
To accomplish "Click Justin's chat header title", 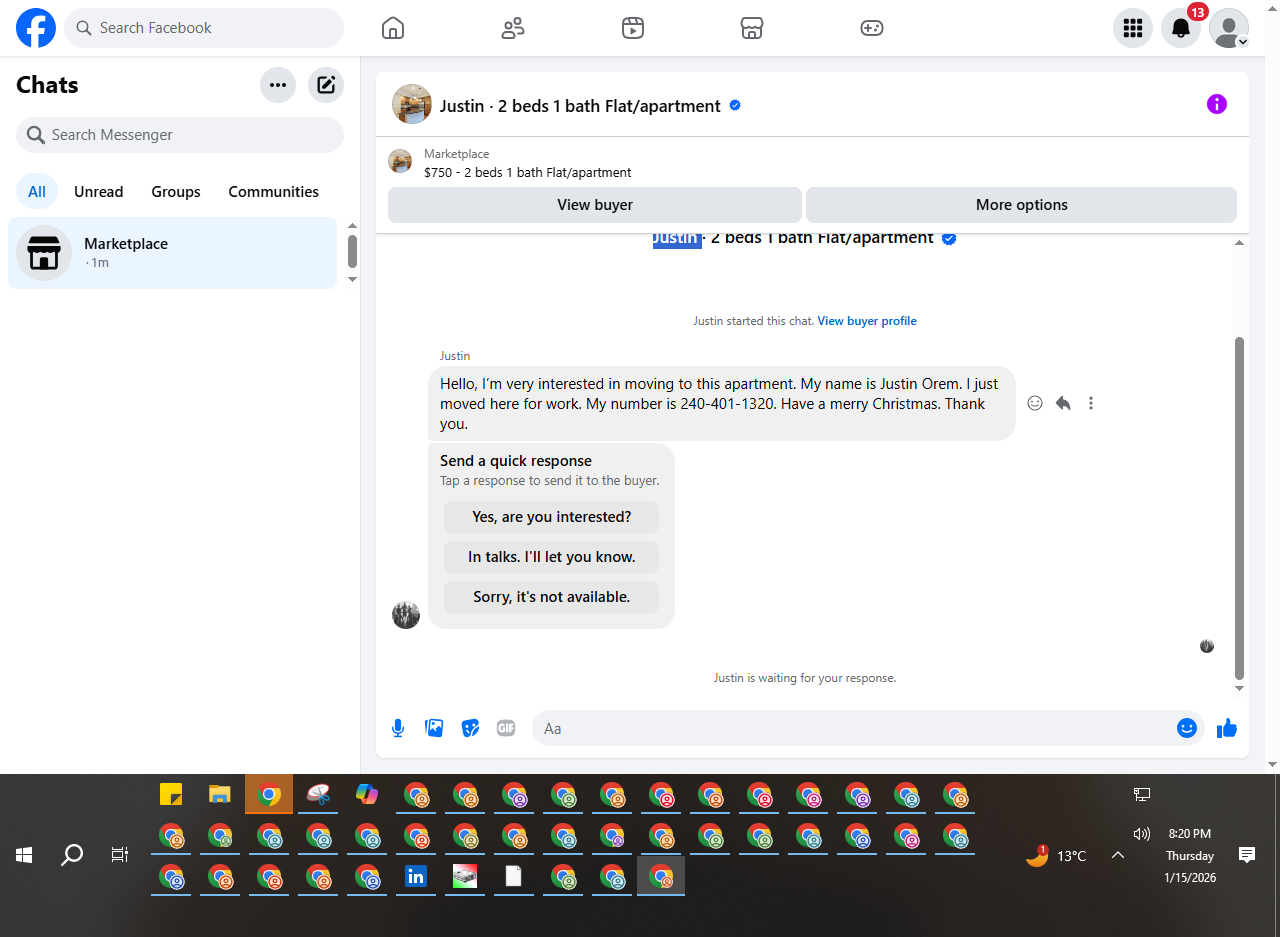I will tap(580, 106).
